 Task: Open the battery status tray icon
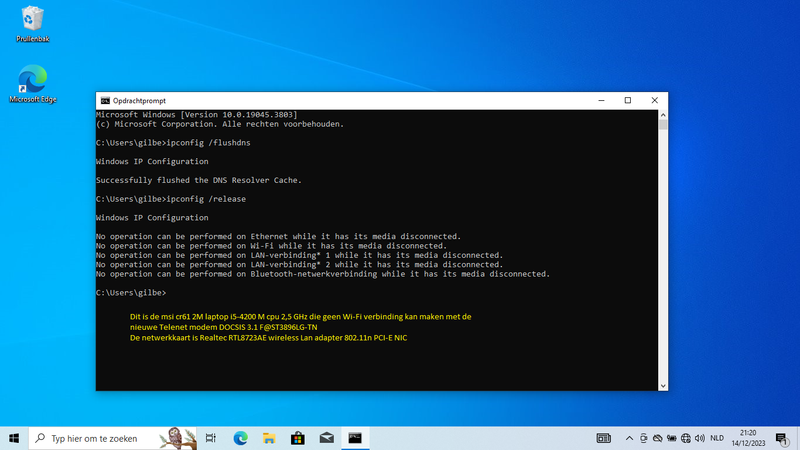click(671, 438)
